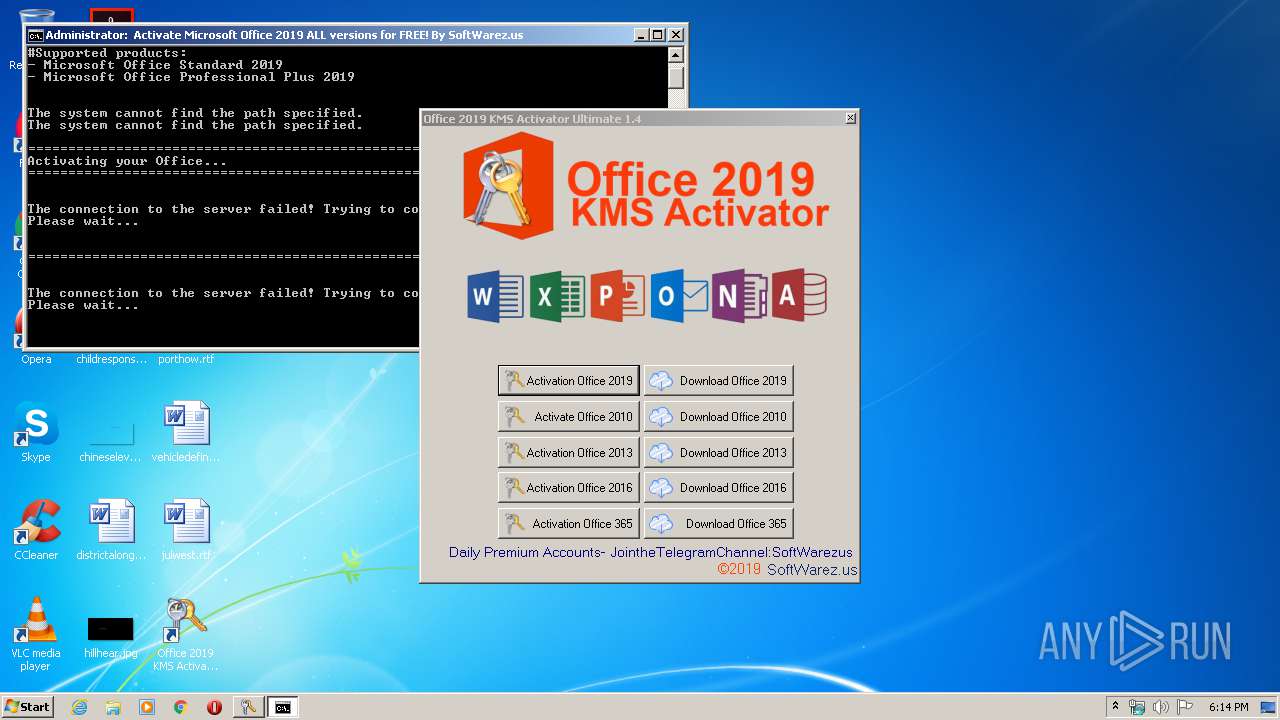Click the Word icon in the KMS Activator
Image resolution: width=1280 pixels, height=720 pixels.
495,296
